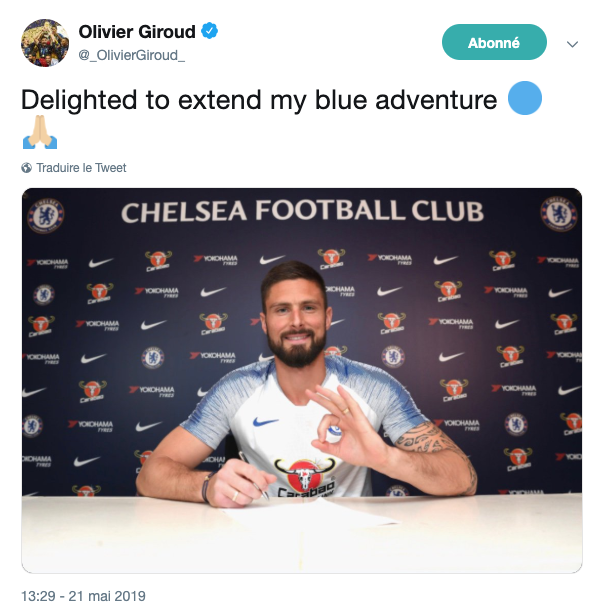Open the @_OlivierGiroud_ handle link
This screenshot has width=607, height=610.
pyautogui.click(x=132, y=55)
